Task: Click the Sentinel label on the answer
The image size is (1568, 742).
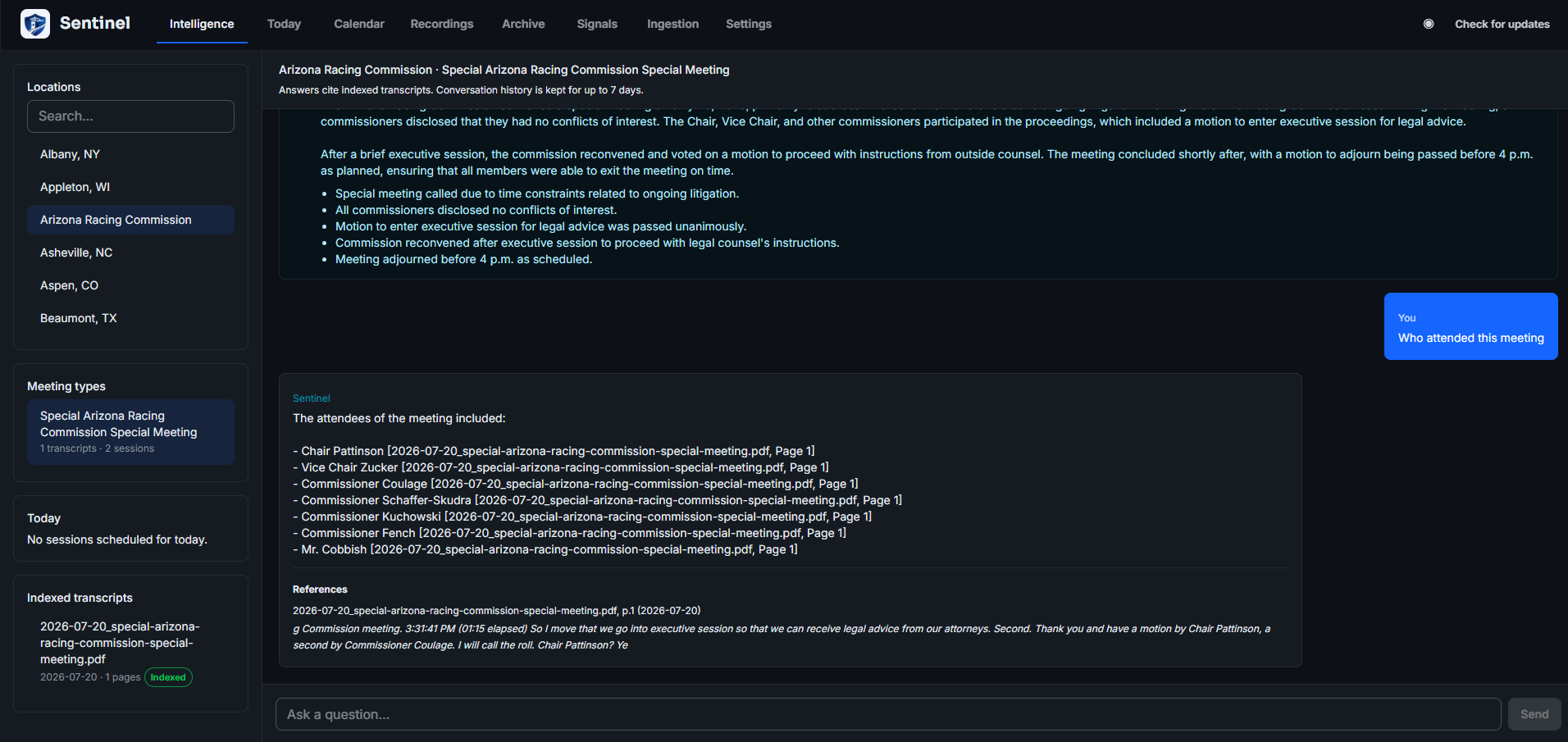Action: click(x=311, y=398)
